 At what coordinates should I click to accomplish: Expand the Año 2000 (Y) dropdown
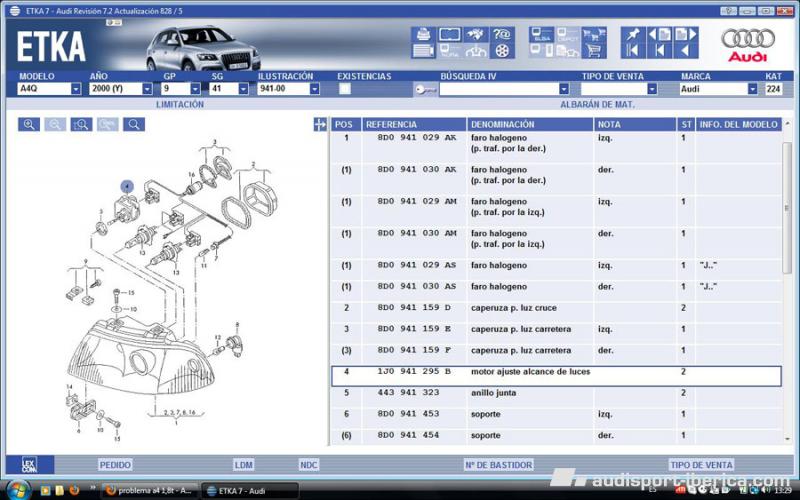pyautogui.click(x=147, y=89)
